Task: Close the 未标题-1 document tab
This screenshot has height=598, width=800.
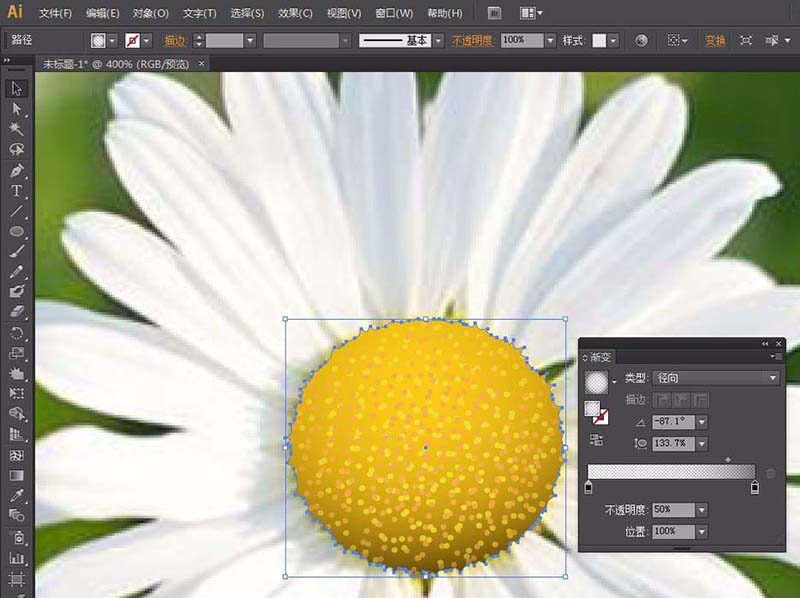Action: click(202, 63)
